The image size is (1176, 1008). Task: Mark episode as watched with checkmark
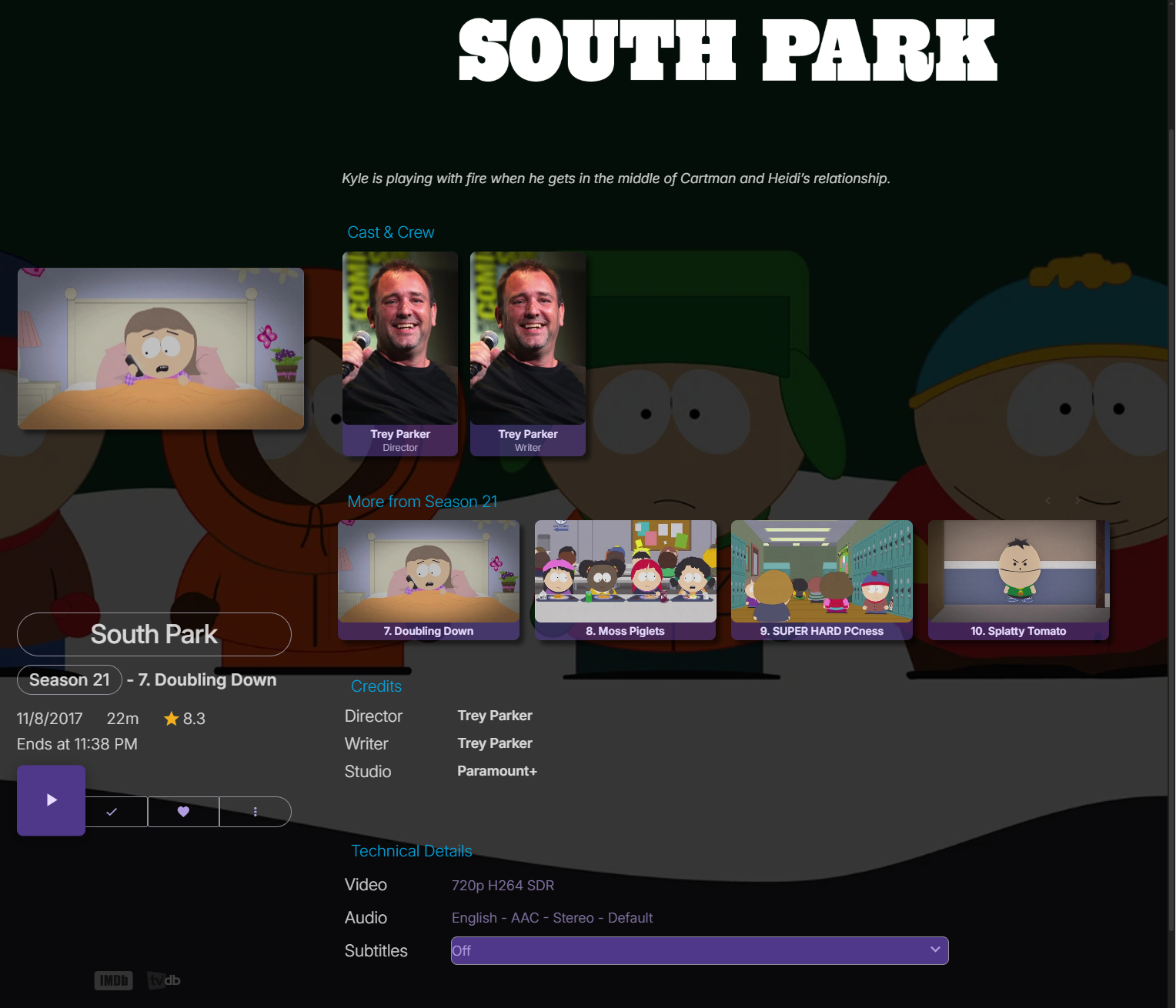112,812
